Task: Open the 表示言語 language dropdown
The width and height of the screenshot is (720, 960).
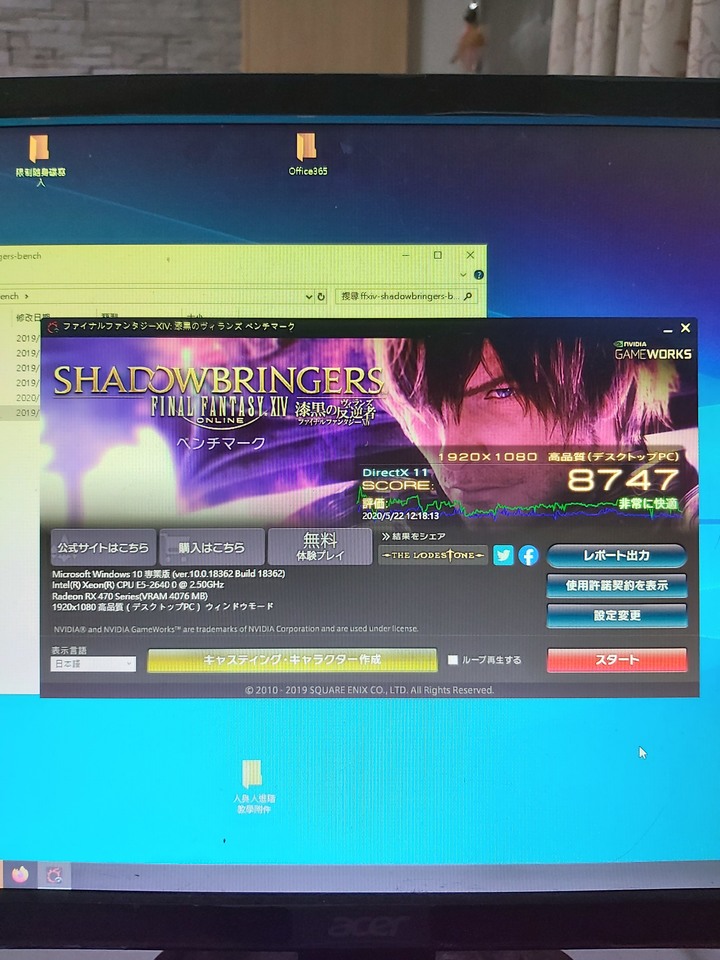Action: click(x=93, y=664)
